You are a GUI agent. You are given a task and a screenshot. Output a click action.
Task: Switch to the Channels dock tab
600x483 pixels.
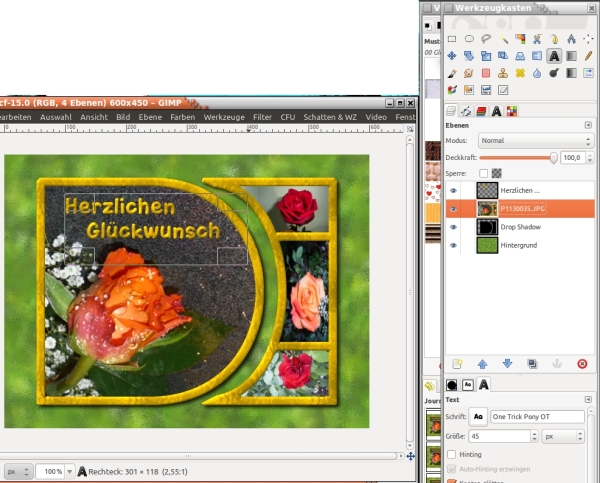click(x=481, y=111)
